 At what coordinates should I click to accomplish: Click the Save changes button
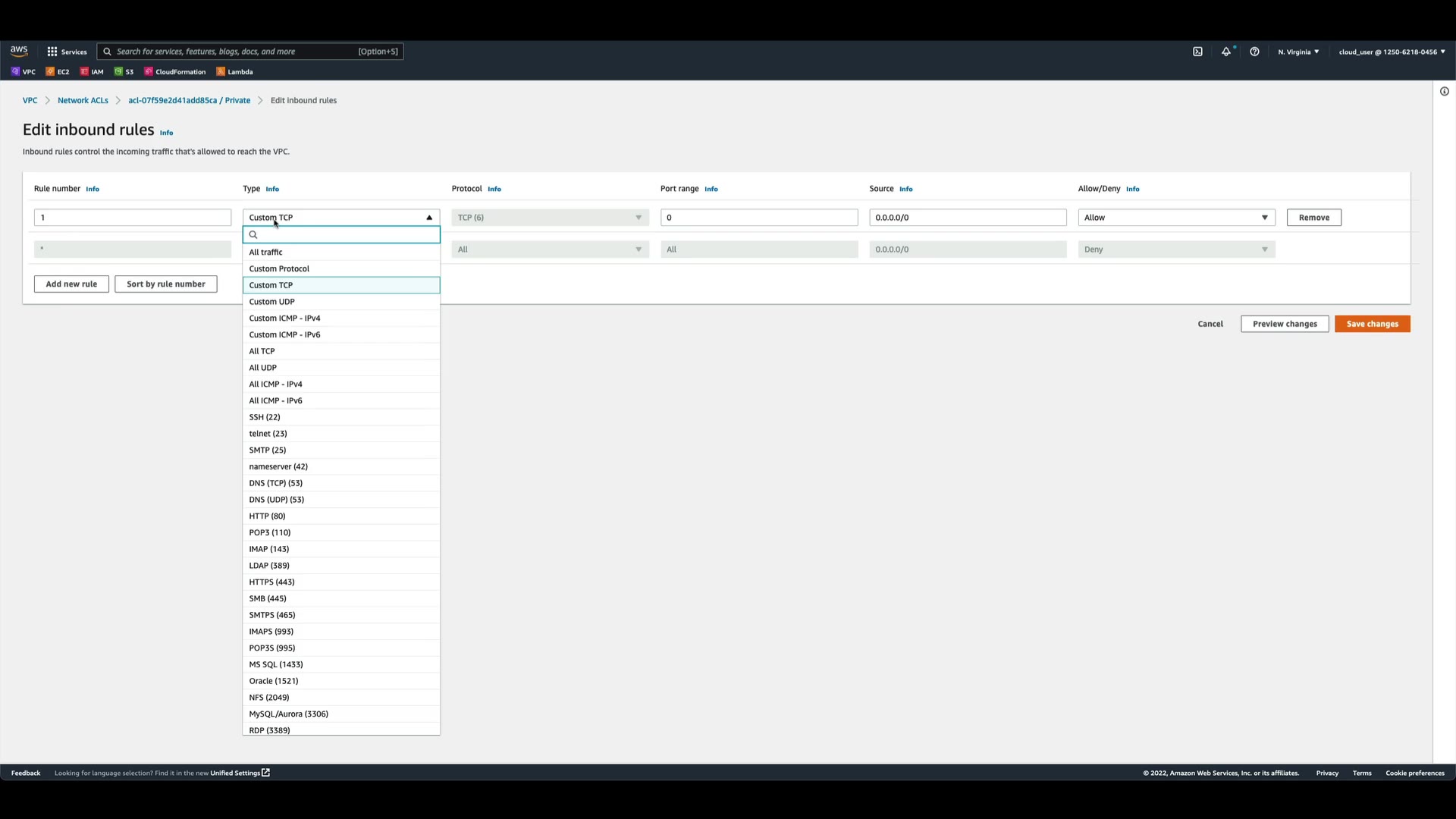click(x=1372, y=324)
